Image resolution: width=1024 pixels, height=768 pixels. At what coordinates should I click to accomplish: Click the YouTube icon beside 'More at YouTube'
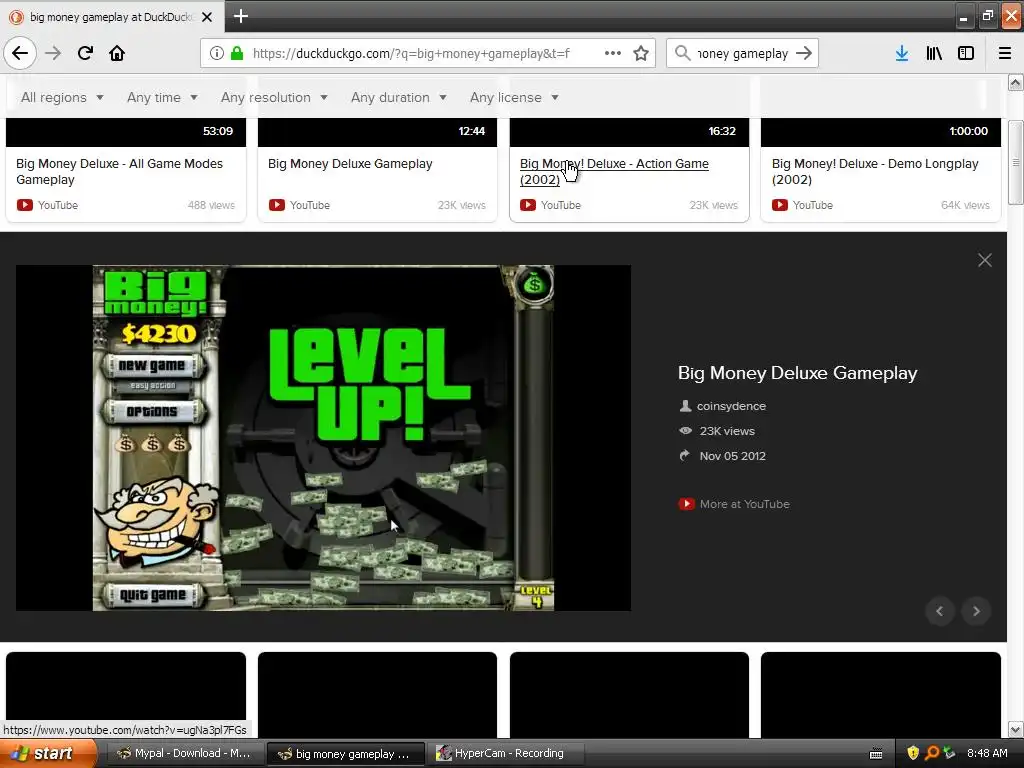(686, 504)
